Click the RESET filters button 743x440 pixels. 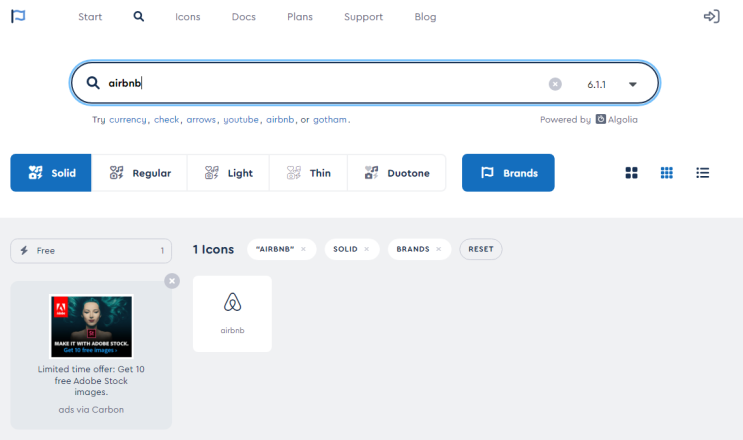click(480, 249)
